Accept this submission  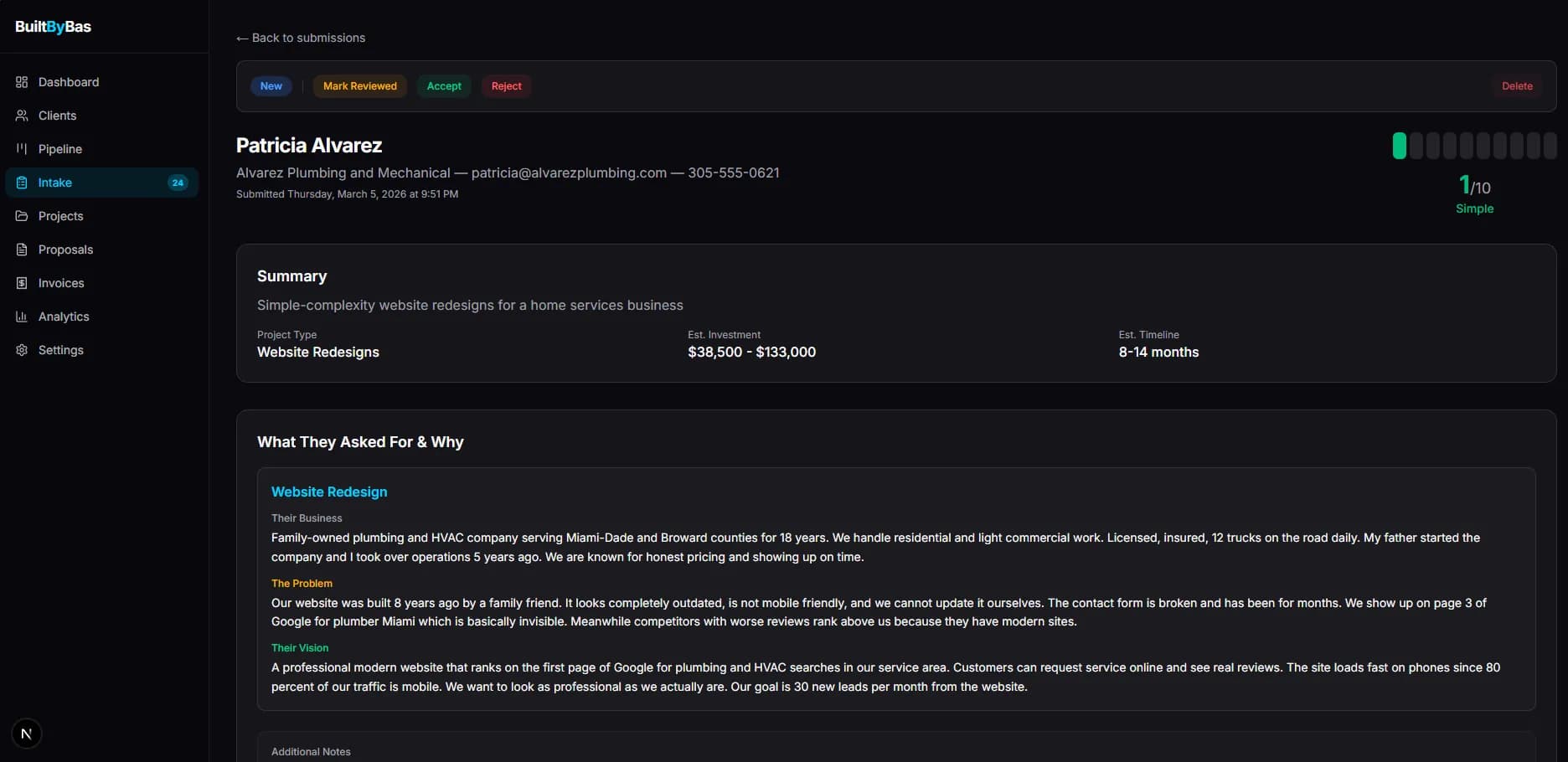[444, 86]
